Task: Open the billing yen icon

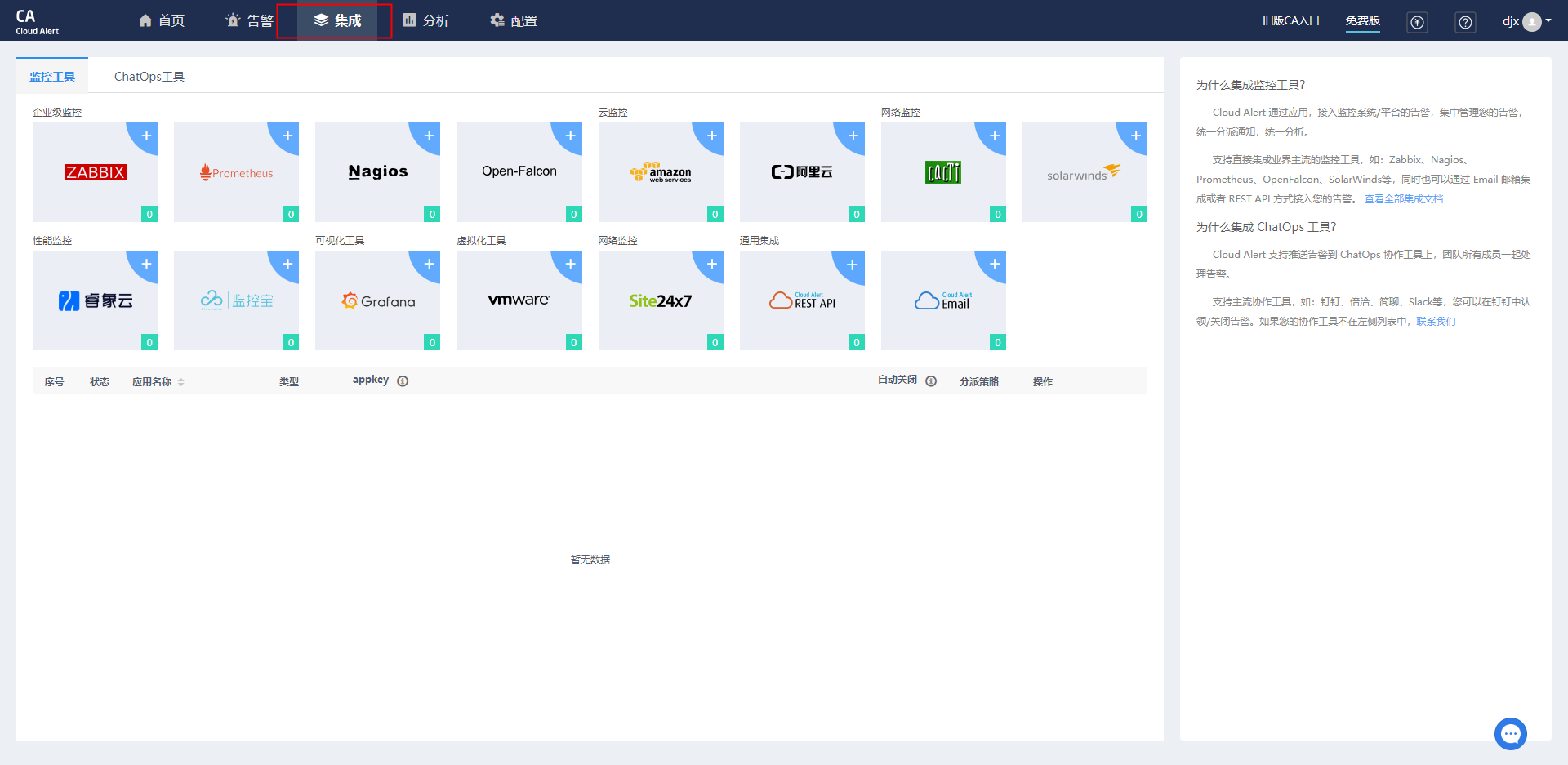Action: click(x=1417, y=22)
